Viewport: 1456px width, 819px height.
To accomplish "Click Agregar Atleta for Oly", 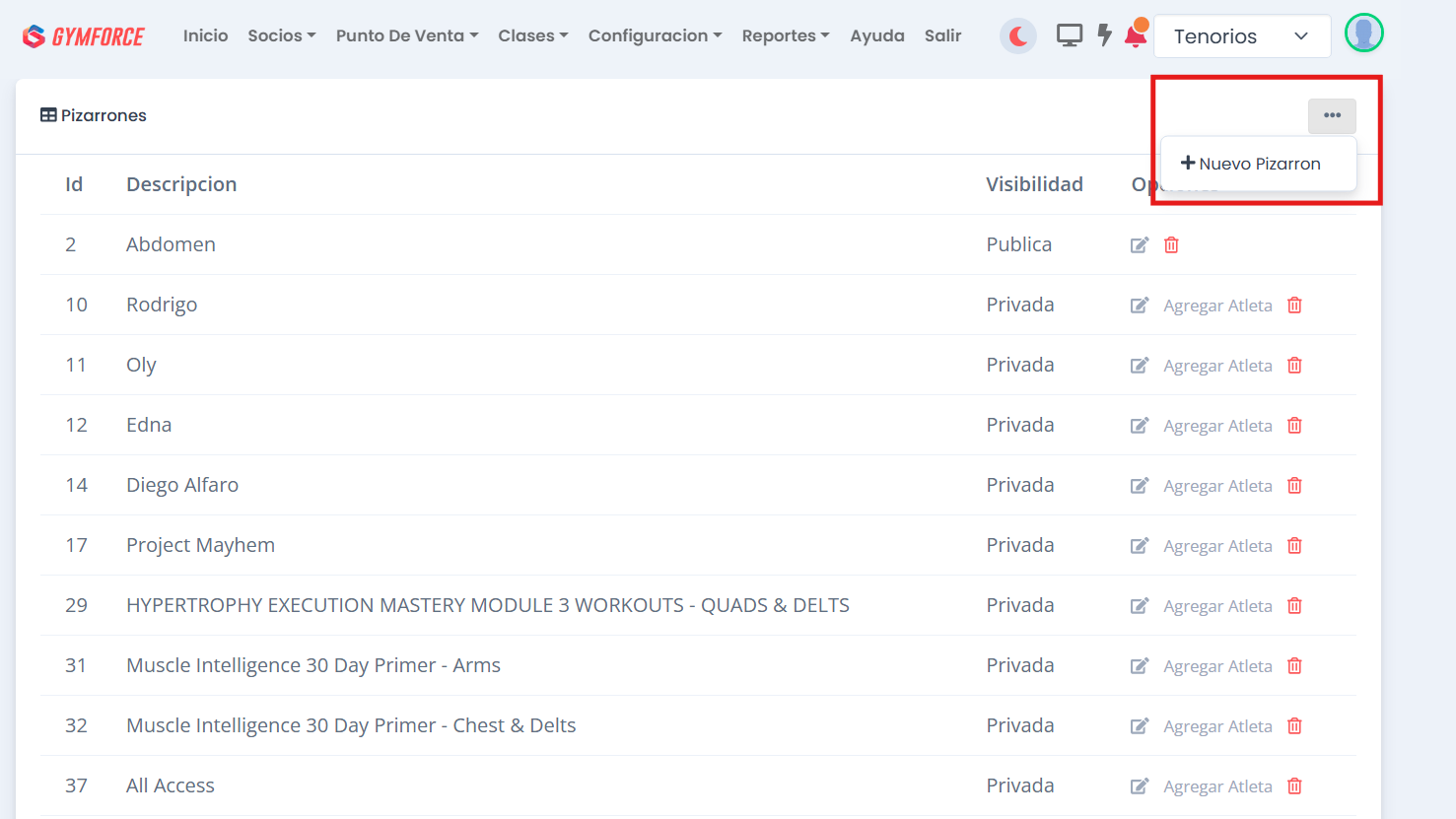I will tap(1217, 366).
